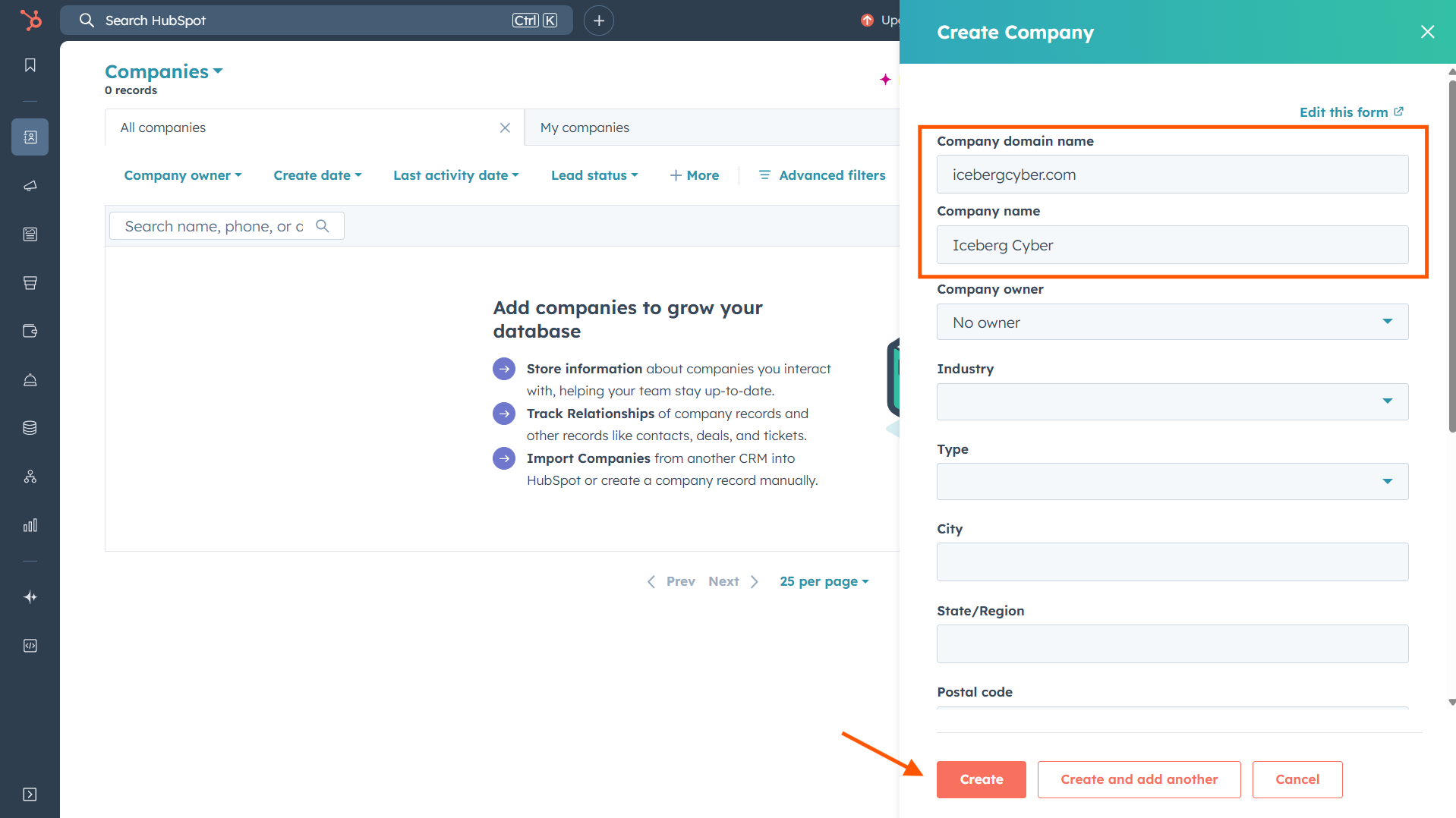Close the Create Company panel
This screenshot has width=1456, height=818.
coord(1427,32)
